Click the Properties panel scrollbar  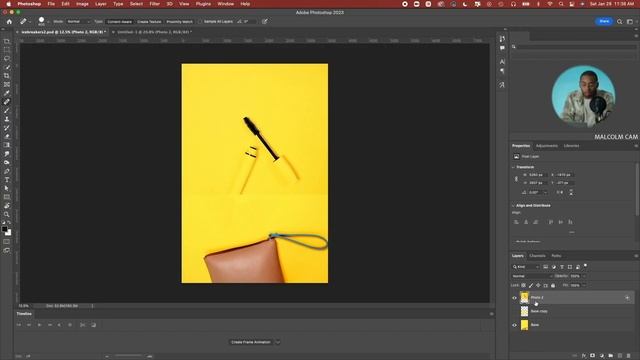[637, 190]
